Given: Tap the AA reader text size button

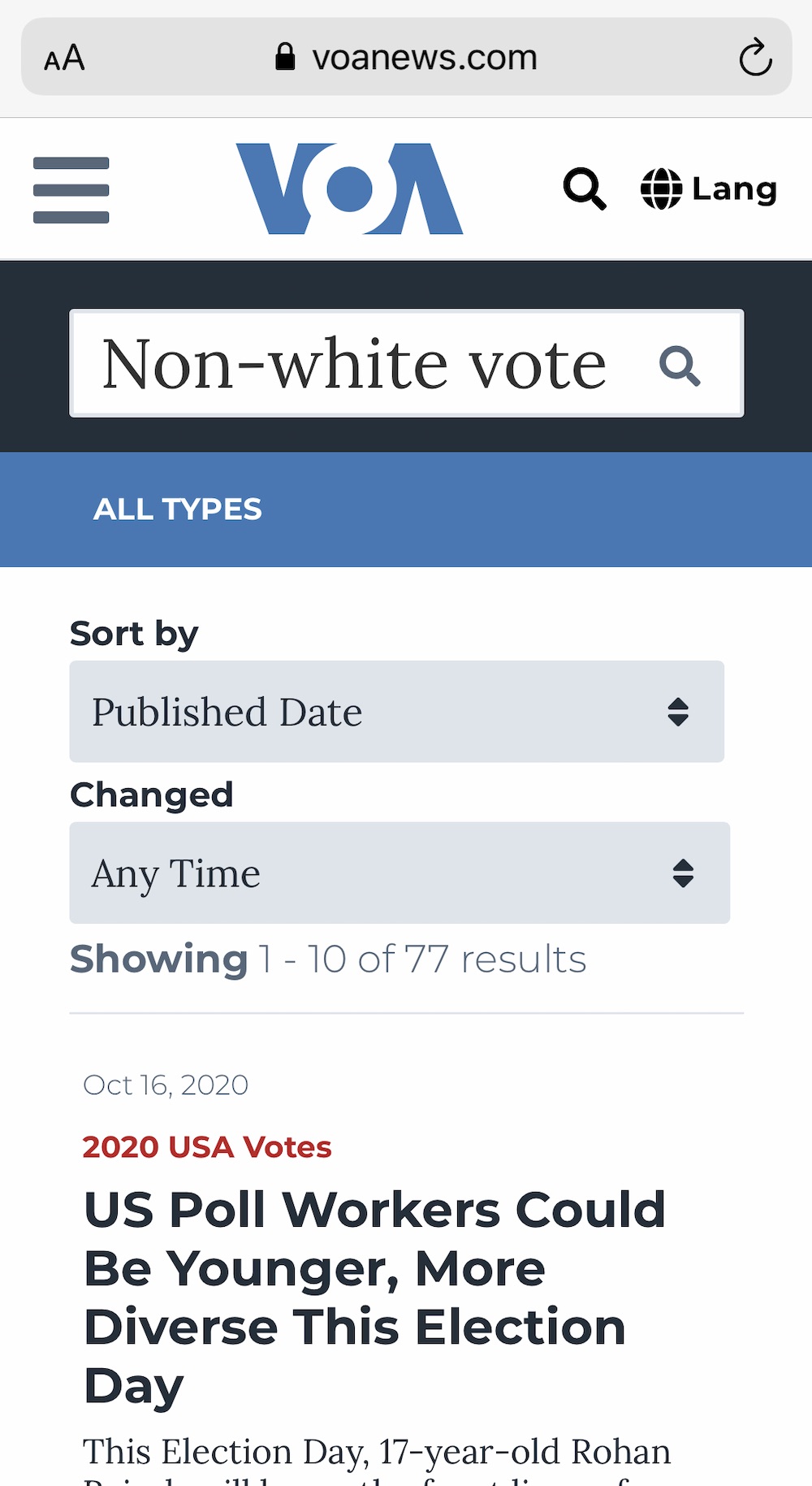Looking at the screenshot, I should point(65,58).
